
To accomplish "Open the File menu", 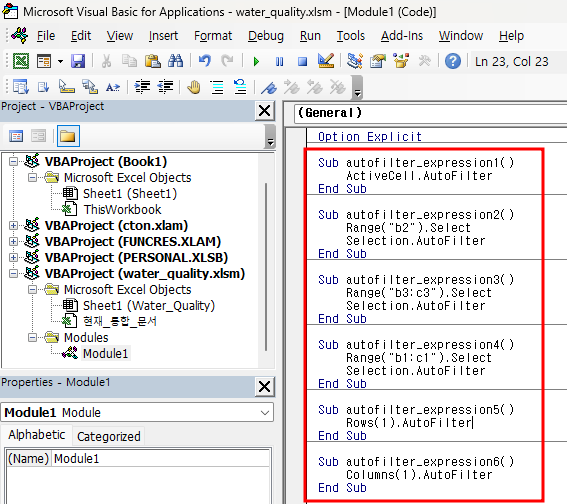I will coord(46,36).
